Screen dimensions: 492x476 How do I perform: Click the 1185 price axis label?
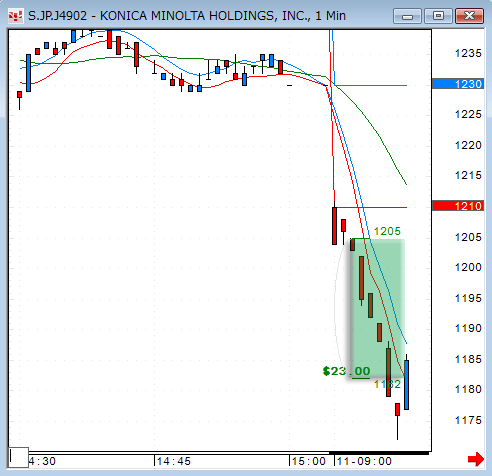(x=468, y=359)
